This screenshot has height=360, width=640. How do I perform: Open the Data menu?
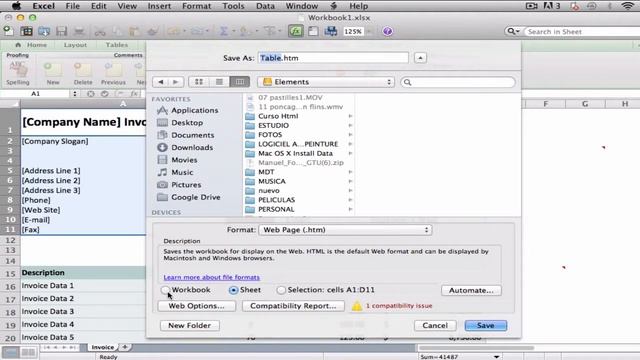(x=265, y=6)
